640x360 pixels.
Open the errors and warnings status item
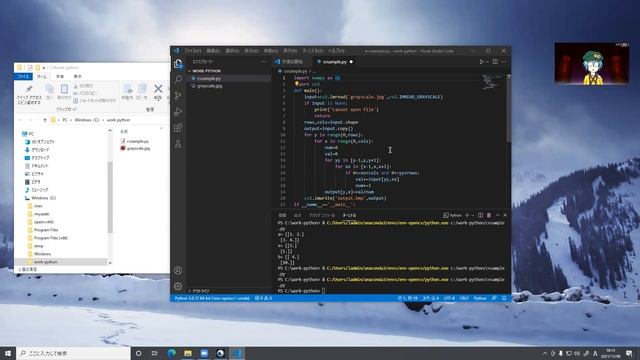(x=263, y=298)
